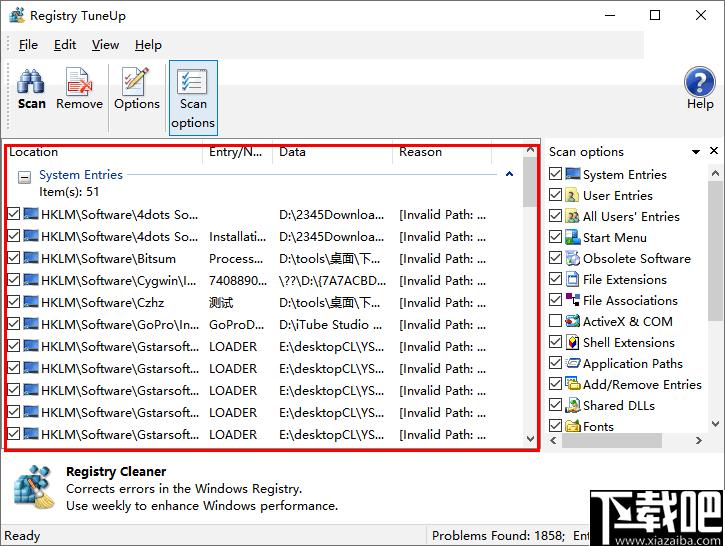Screen dimensions: 725x546
Task: Sort results by Data column header
Action: (332, 152)
